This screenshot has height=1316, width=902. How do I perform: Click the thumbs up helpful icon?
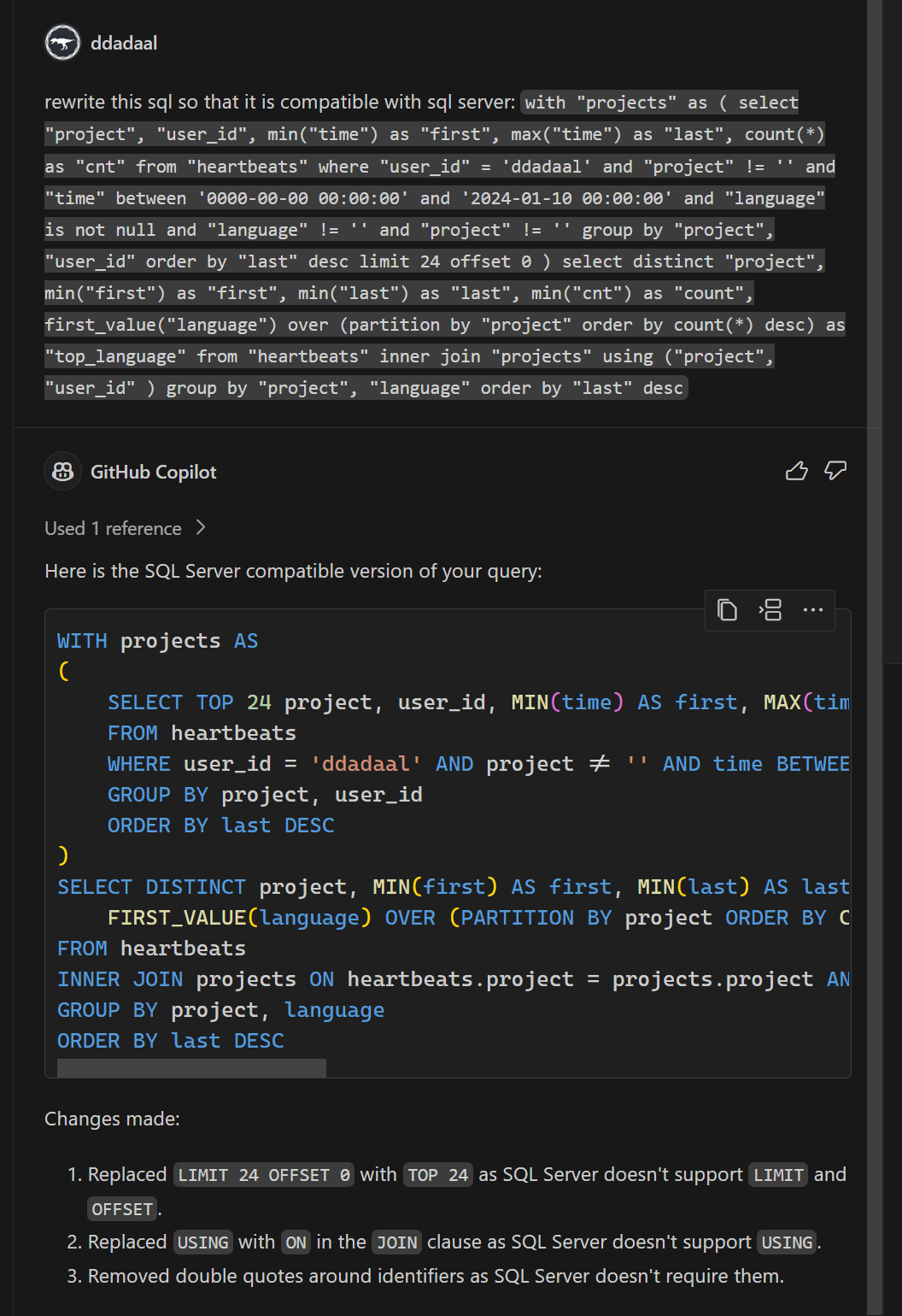(796, 471)
